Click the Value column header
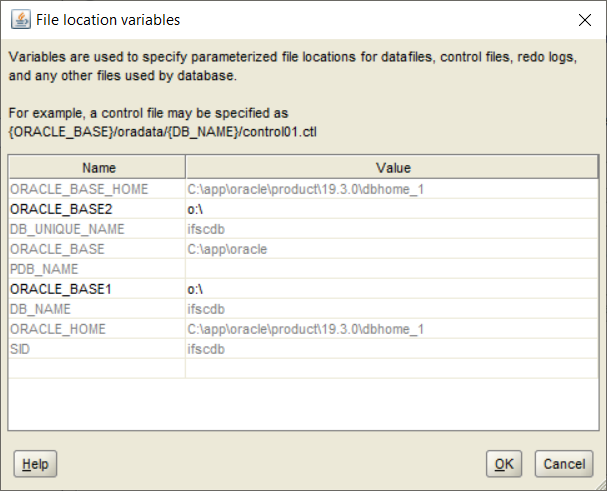Viewport: 607px width, 491px height. [x=393, y=168]
